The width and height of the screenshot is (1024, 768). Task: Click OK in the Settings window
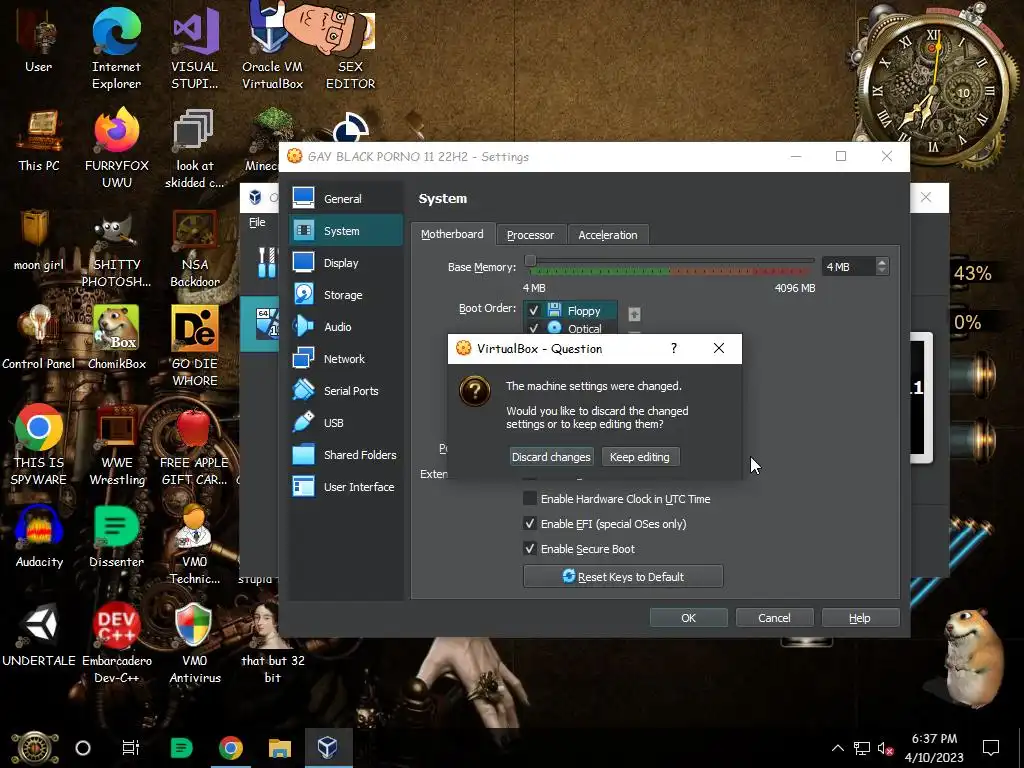click(688, 618)
